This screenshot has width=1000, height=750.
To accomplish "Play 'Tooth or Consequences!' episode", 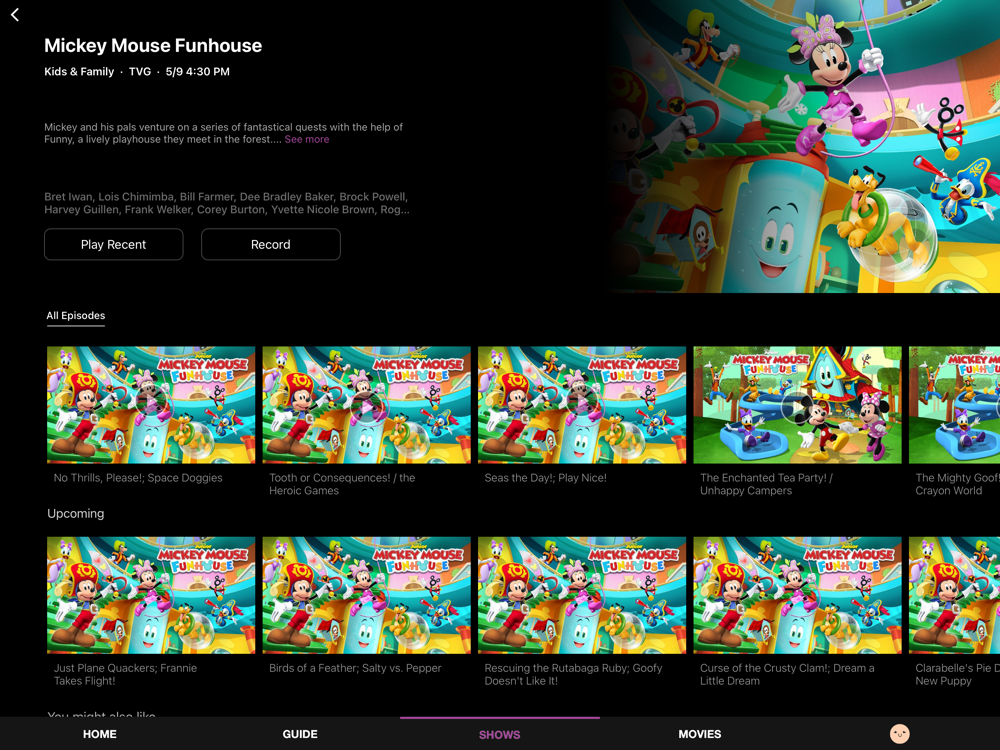I will tap(367, 405).
